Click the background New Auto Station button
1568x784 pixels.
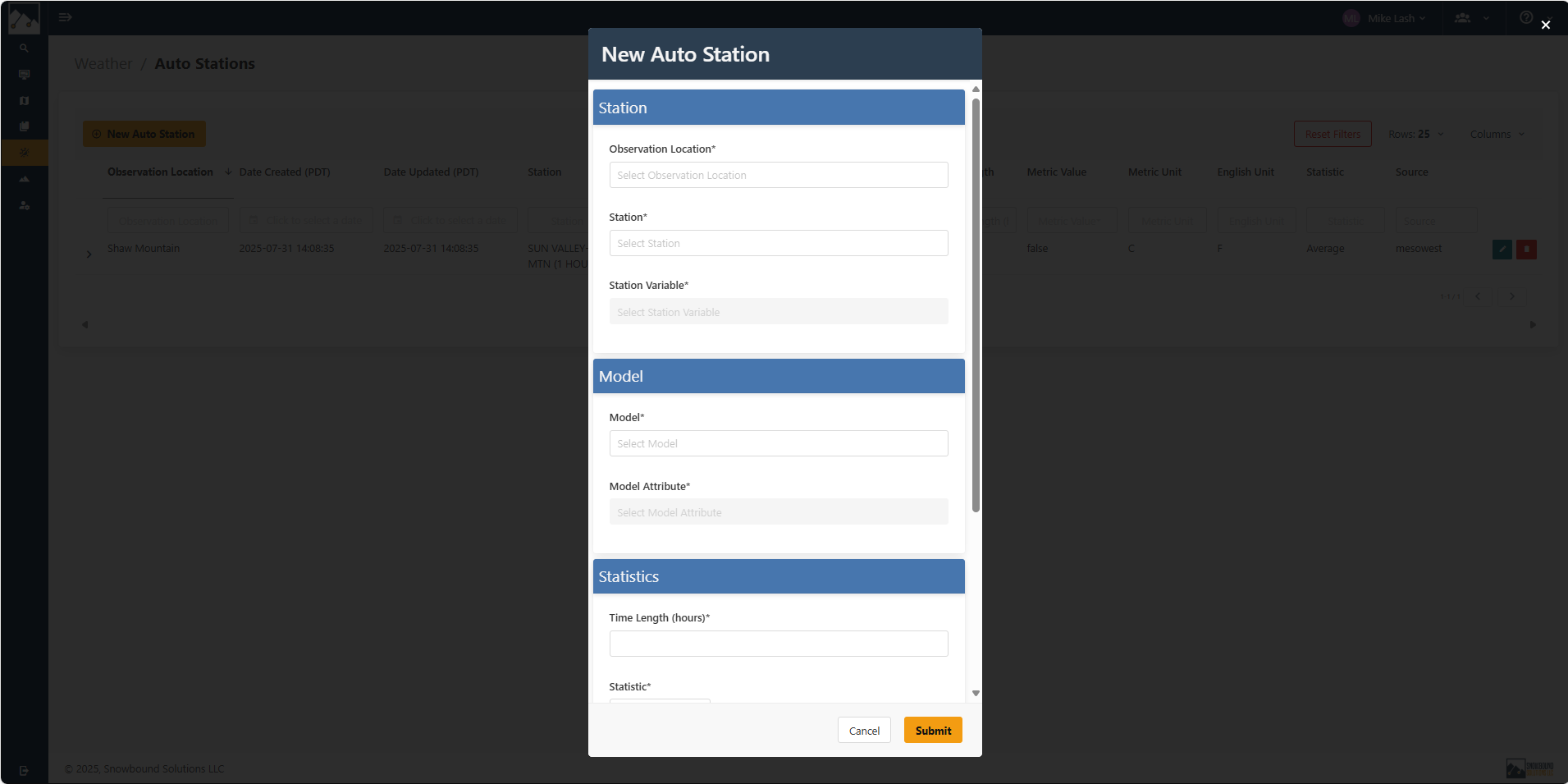[144, 134]
